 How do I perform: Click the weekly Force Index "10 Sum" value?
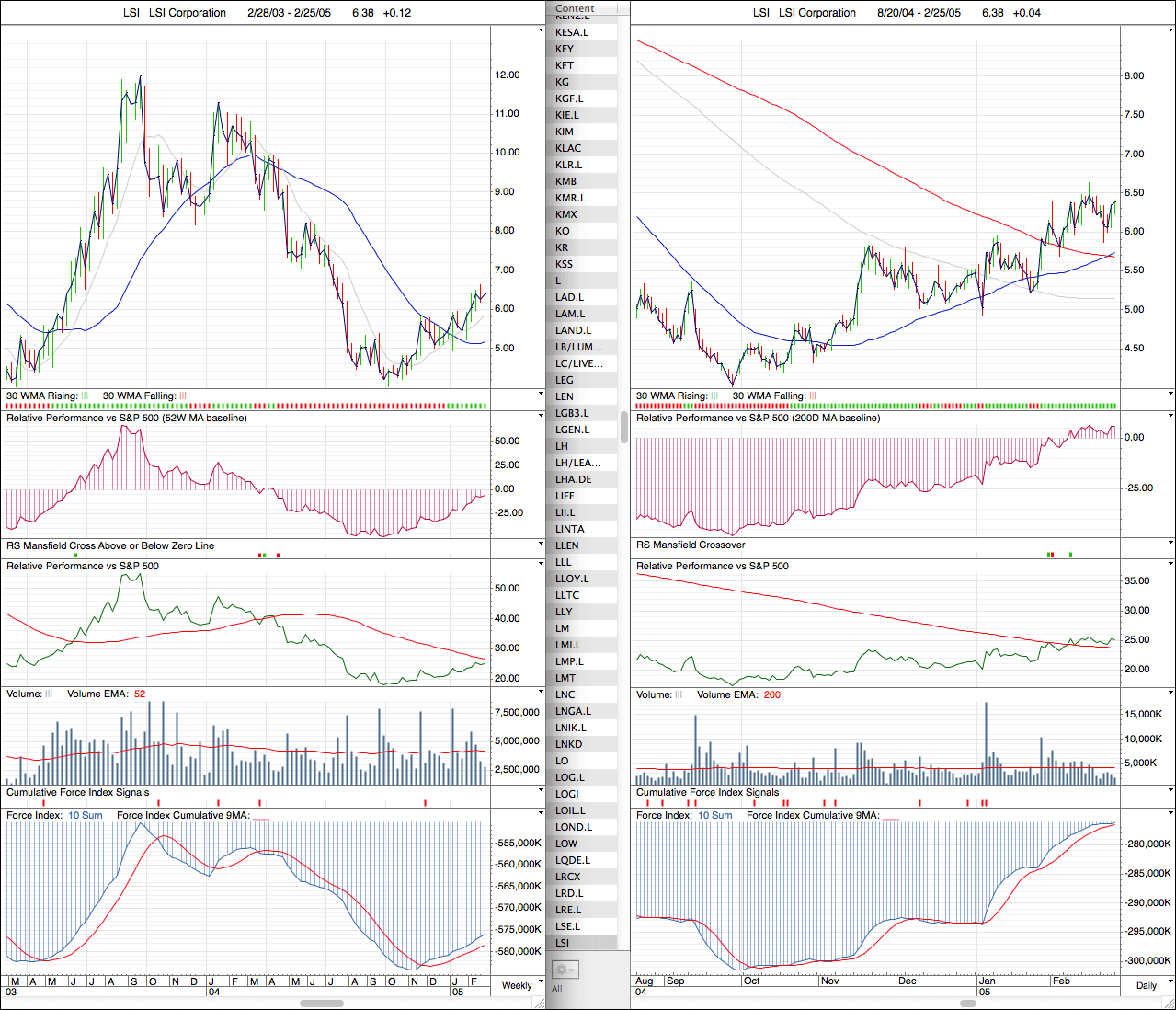(86, 816)
